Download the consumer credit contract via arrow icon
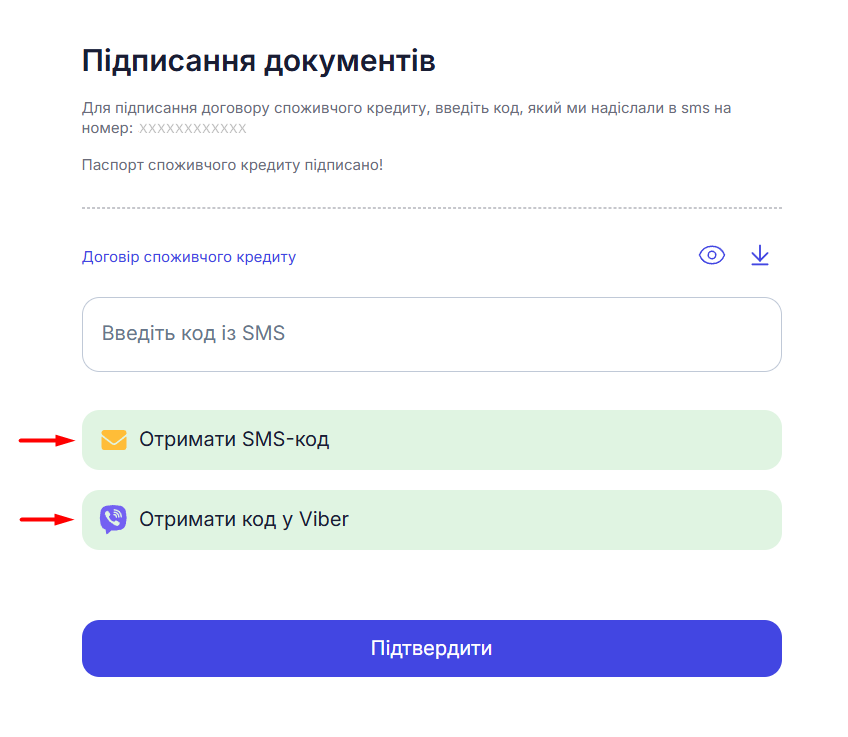Screen dimensions: 848x737 point(760,255)
